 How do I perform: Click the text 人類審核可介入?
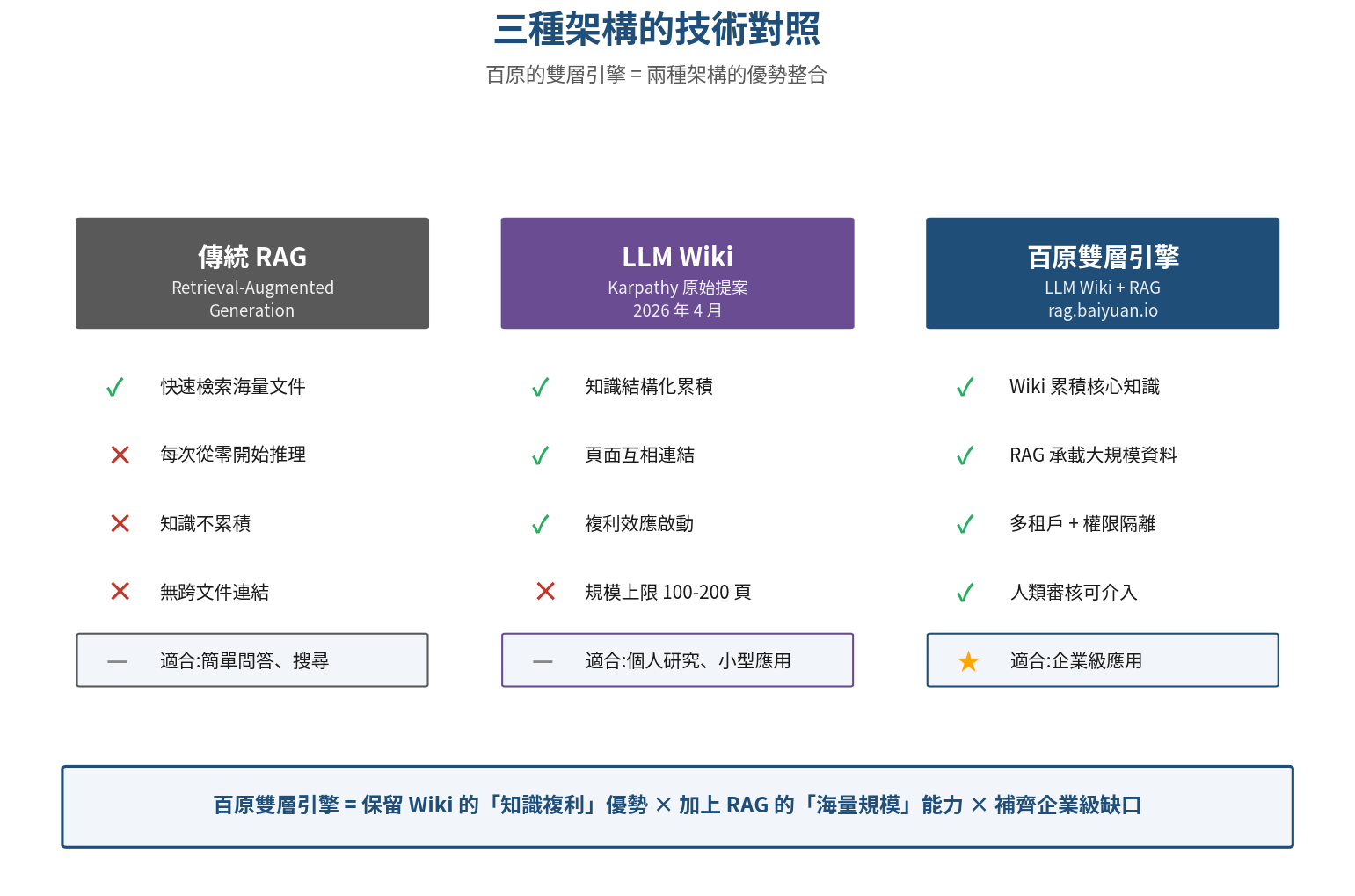(x=1074, y=593)
